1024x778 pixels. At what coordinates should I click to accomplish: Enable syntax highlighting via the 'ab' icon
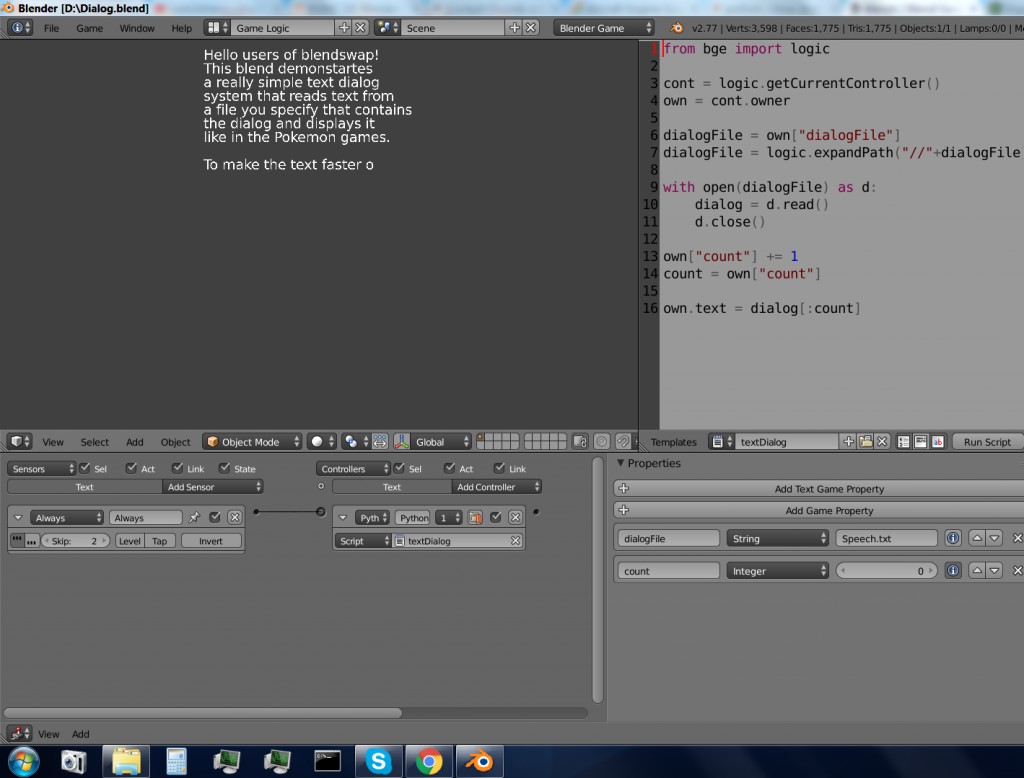tap(937, 441)
